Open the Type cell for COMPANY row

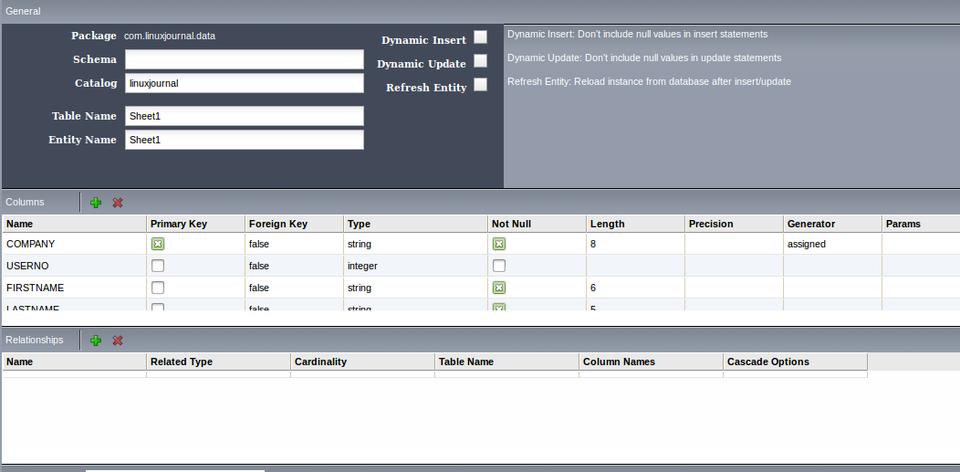(x=415, y=244)
